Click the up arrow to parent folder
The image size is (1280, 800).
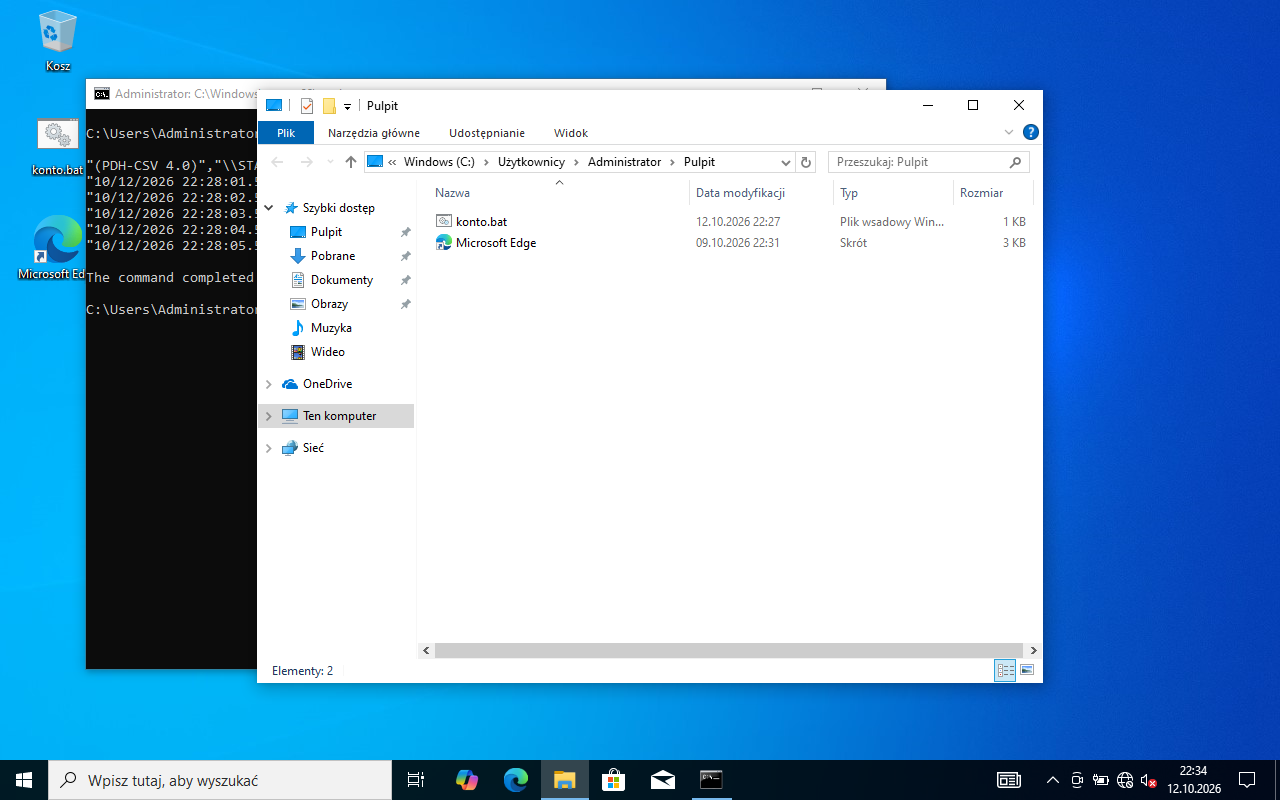(350, 162)
